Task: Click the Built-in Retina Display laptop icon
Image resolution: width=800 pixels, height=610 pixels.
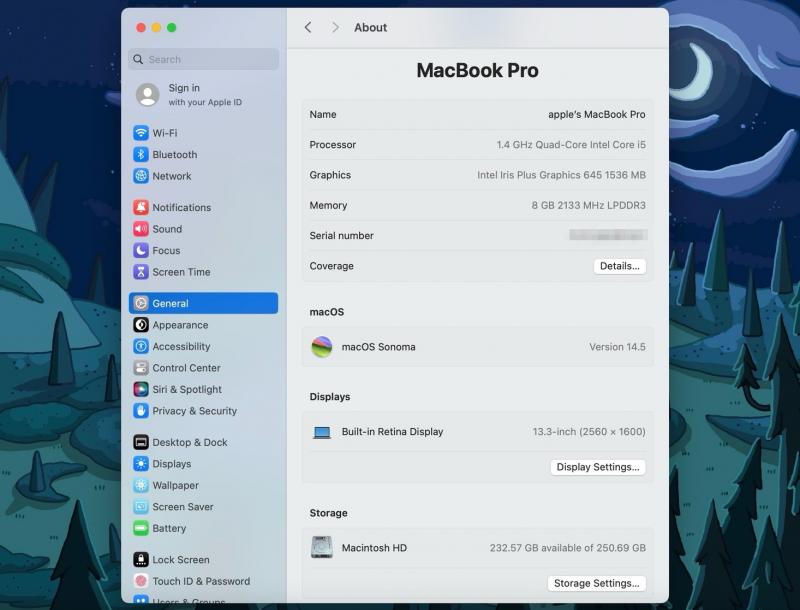Action: pos(322,433)
